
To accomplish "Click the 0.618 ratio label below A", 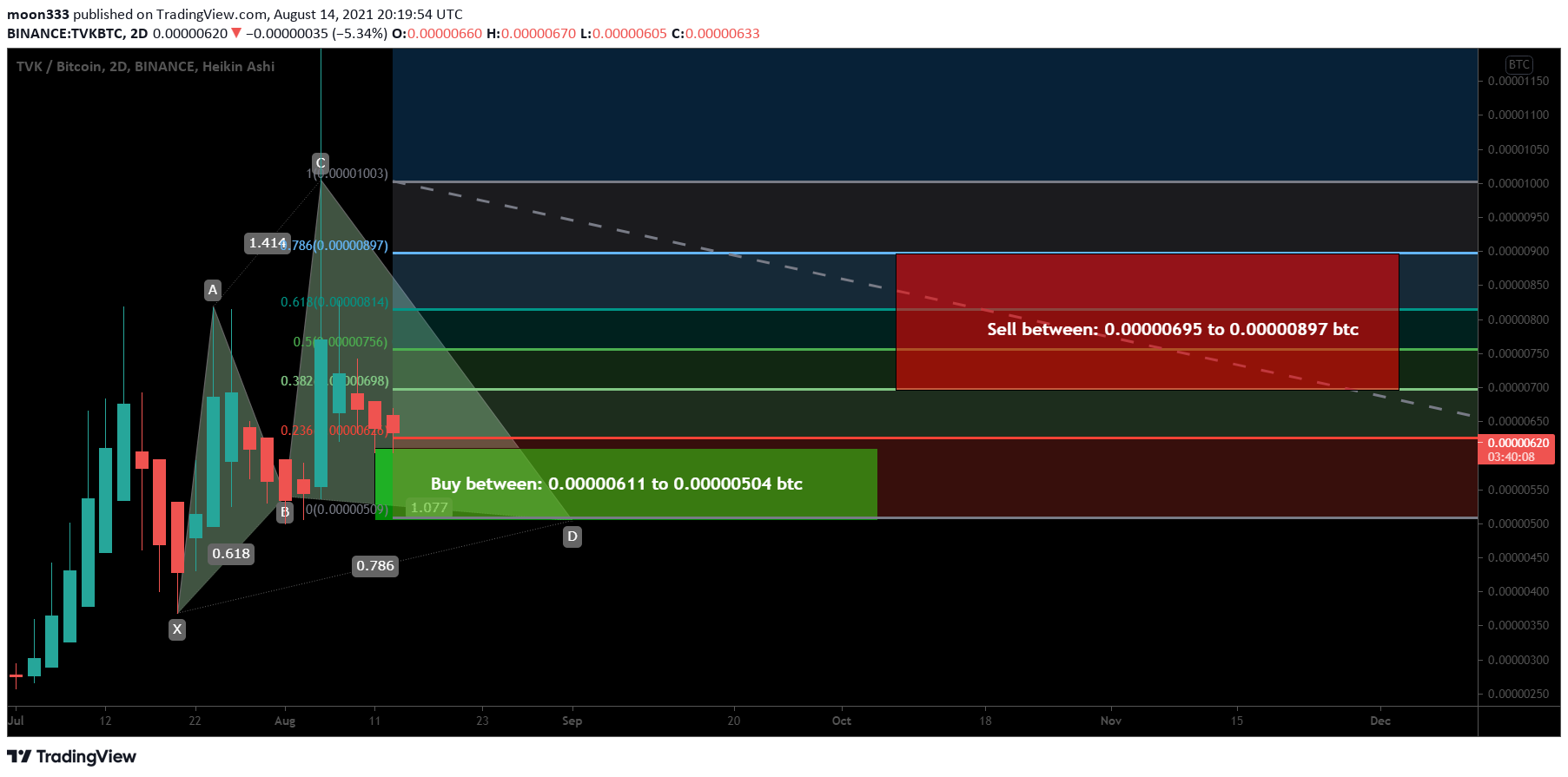I will point(231,554).
